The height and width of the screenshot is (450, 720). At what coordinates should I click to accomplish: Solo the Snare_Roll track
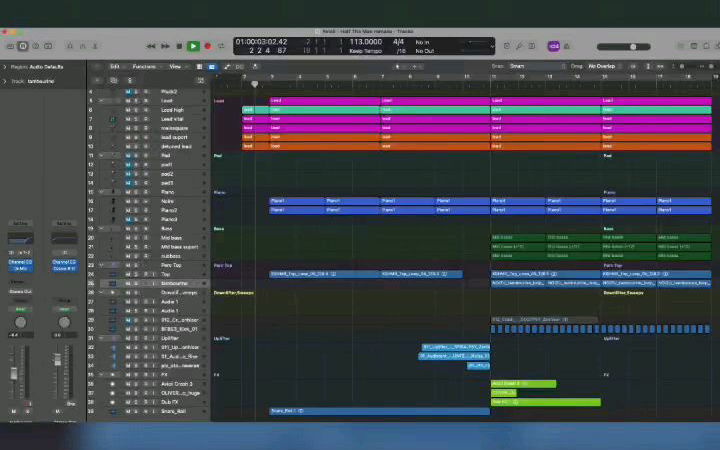(135, 411)
